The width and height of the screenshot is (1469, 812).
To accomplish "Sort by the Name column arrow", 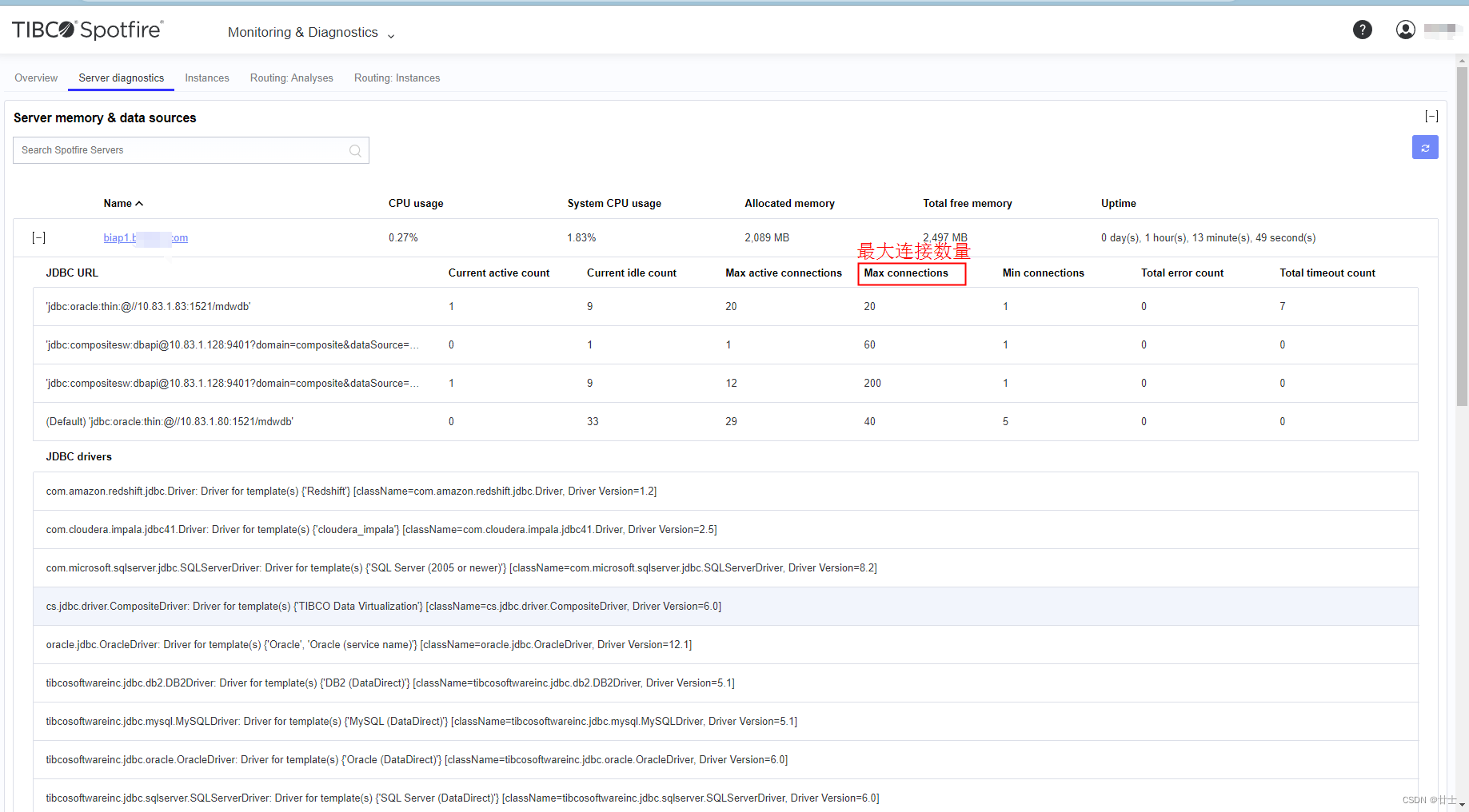I will [140, 204].
